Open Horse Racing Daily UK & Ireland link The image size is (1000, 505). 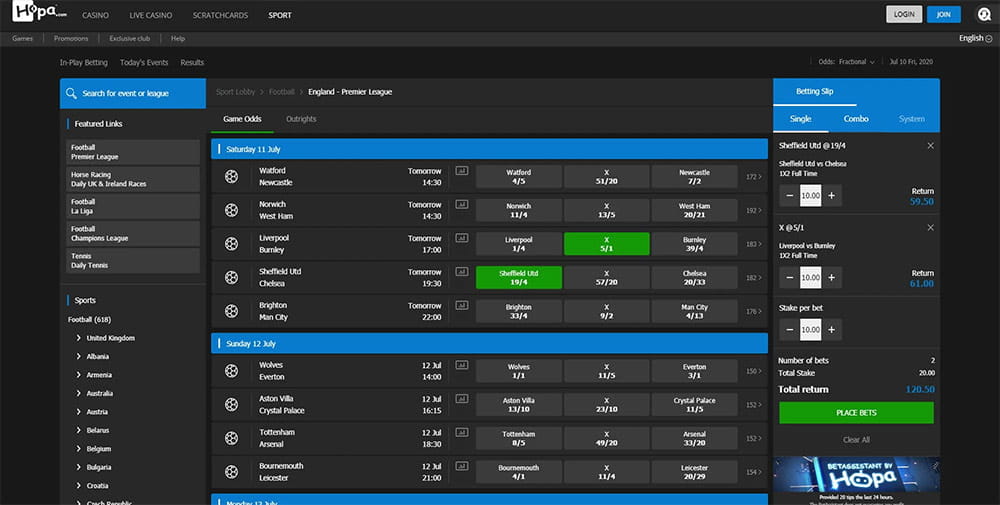[133, 179]
